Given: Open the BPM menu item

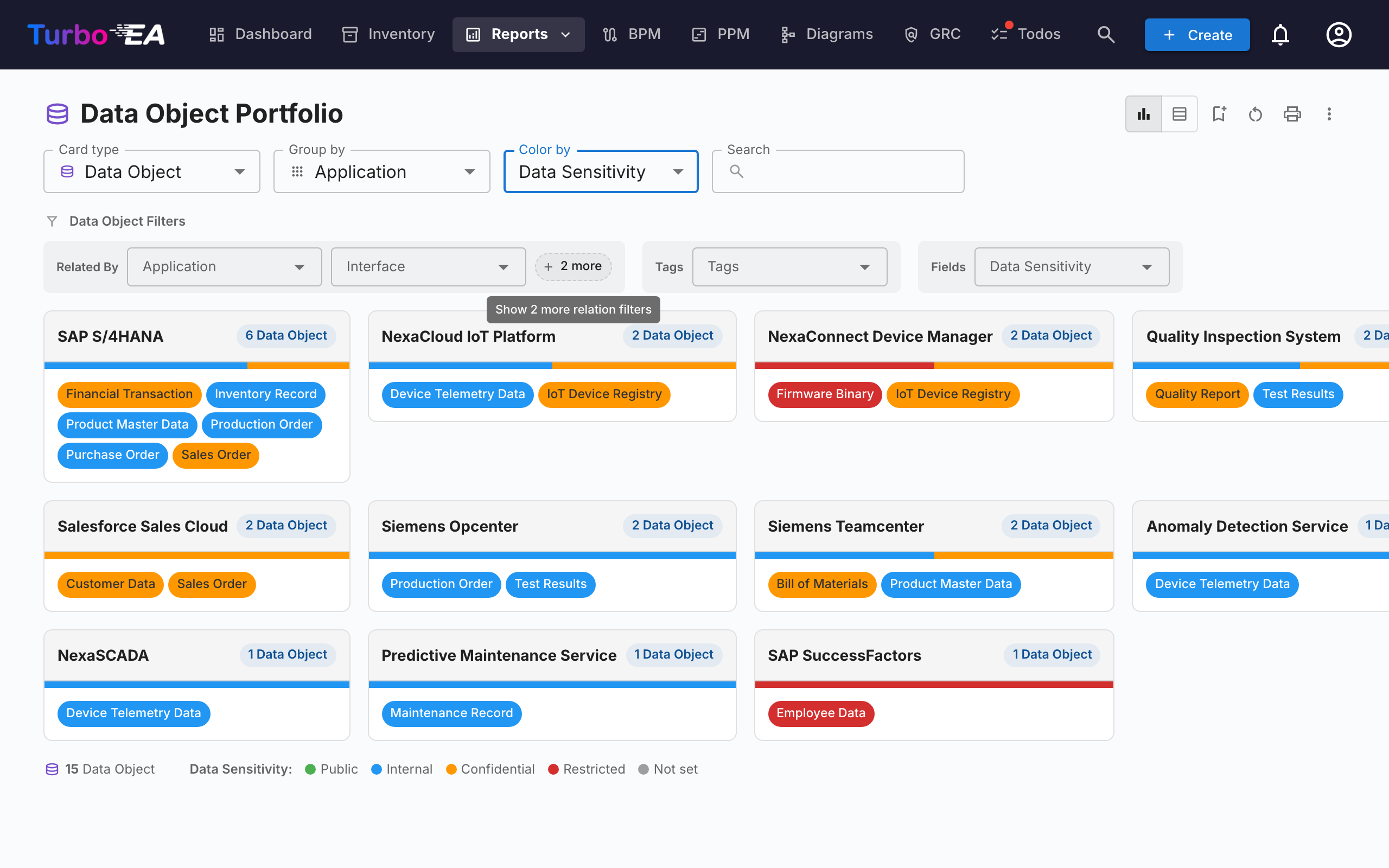Looking at the screenshot, I should pos(632,34).
